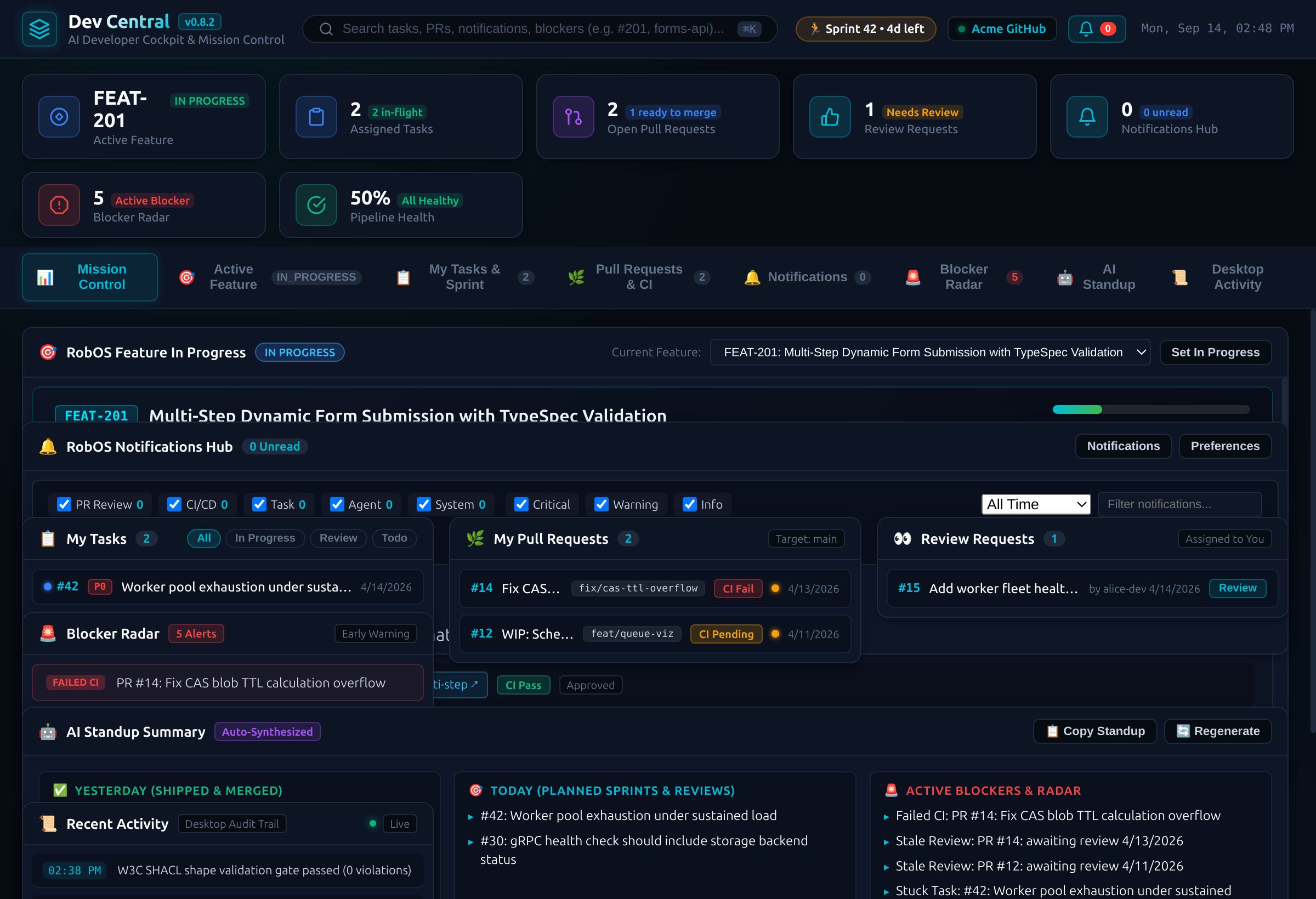The width and height of the screenshot is (1316, 899).
Task: Click the bell icon on the Notifications Hub card
Action: tap(1087, 117)
